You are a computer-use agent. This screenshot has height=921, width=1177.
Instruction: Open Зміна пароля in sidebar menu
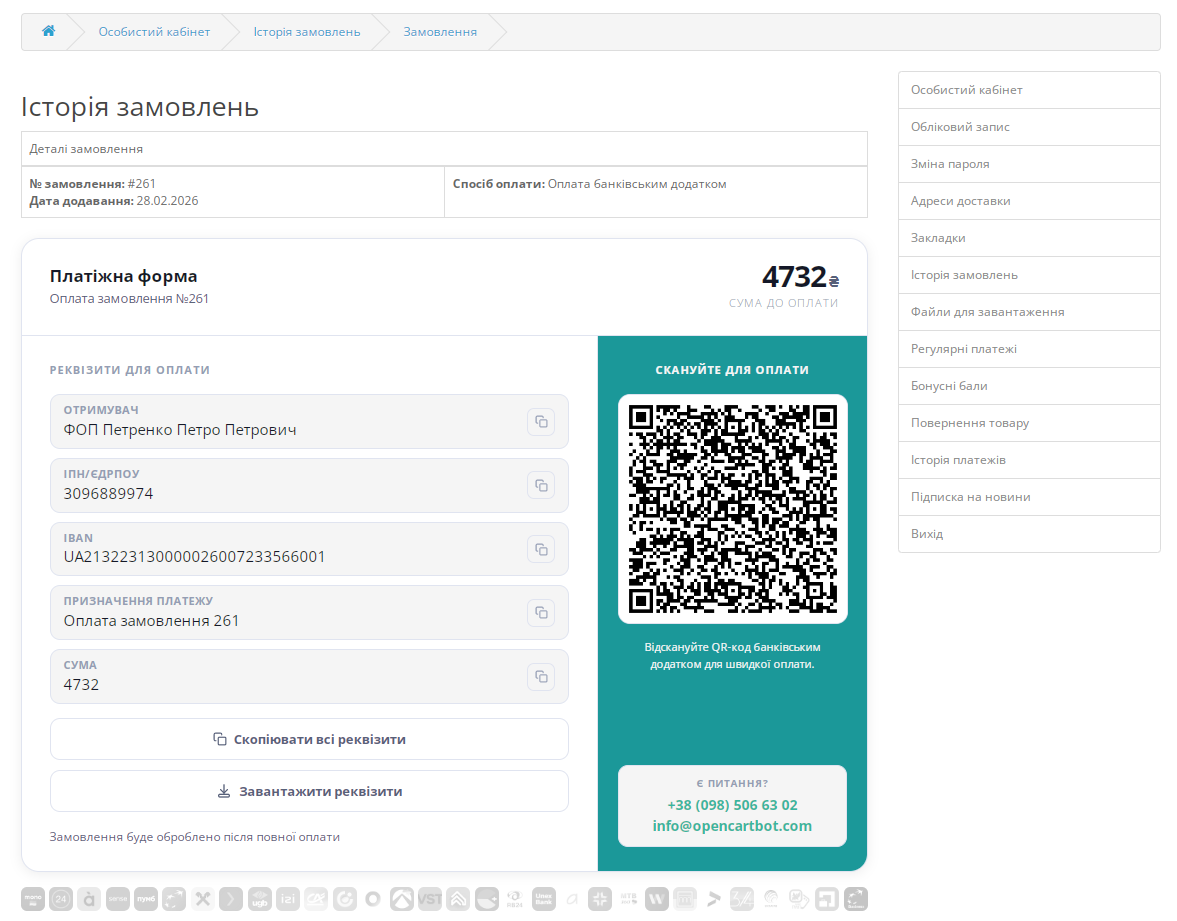coord(950,164)
